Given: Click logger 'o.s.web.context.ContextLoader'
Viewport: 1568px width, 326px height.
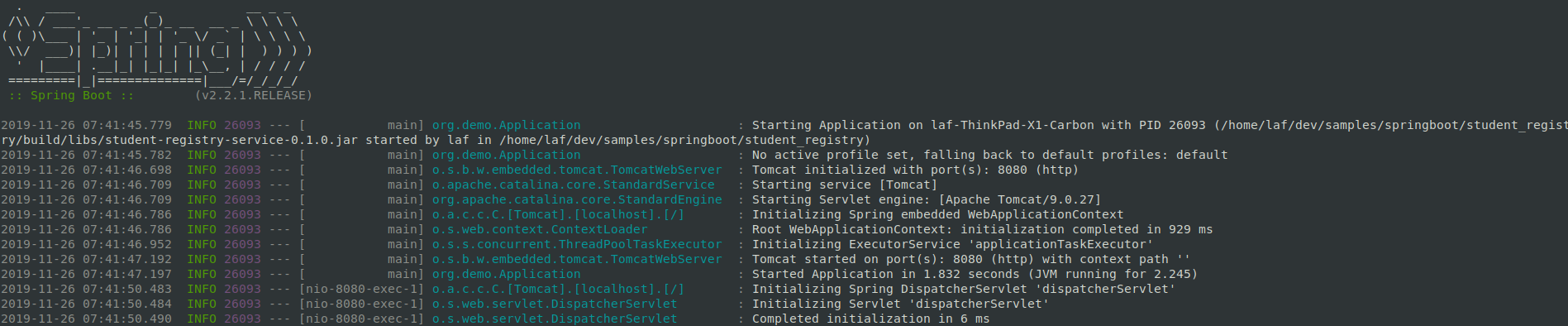Looking at the screenshot, I should [x=540, y=229].
